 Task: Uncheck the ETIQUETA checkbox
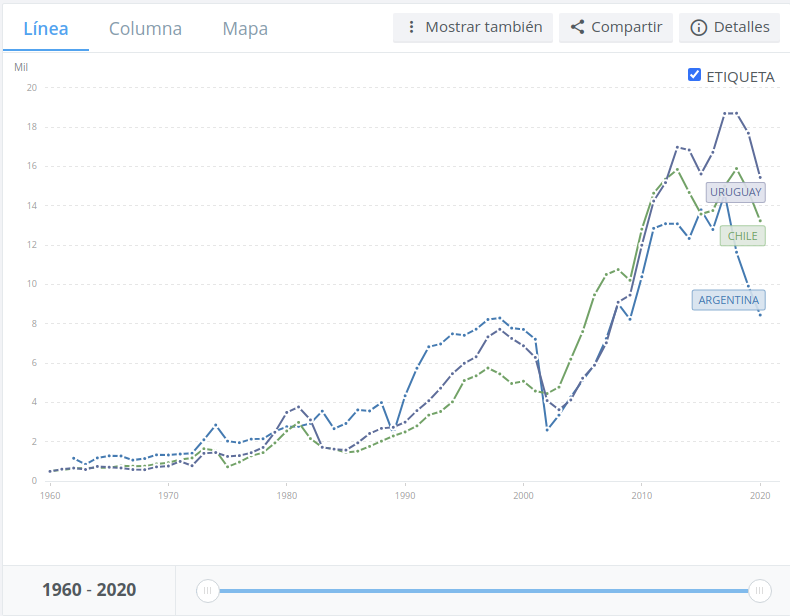click(695, 75)
